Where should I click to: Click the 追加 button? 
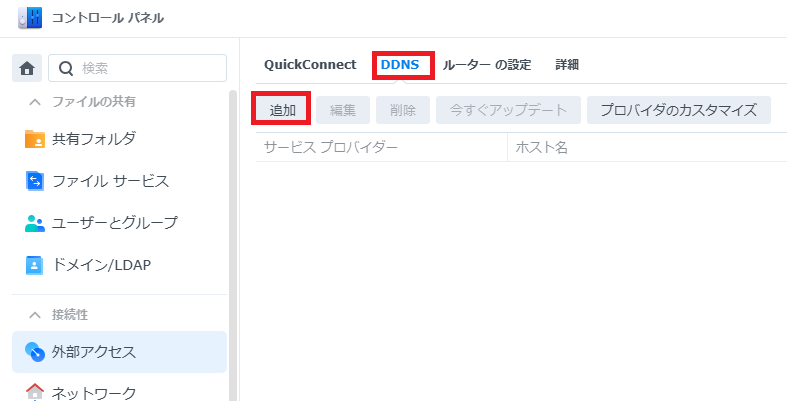click(283, 110)
